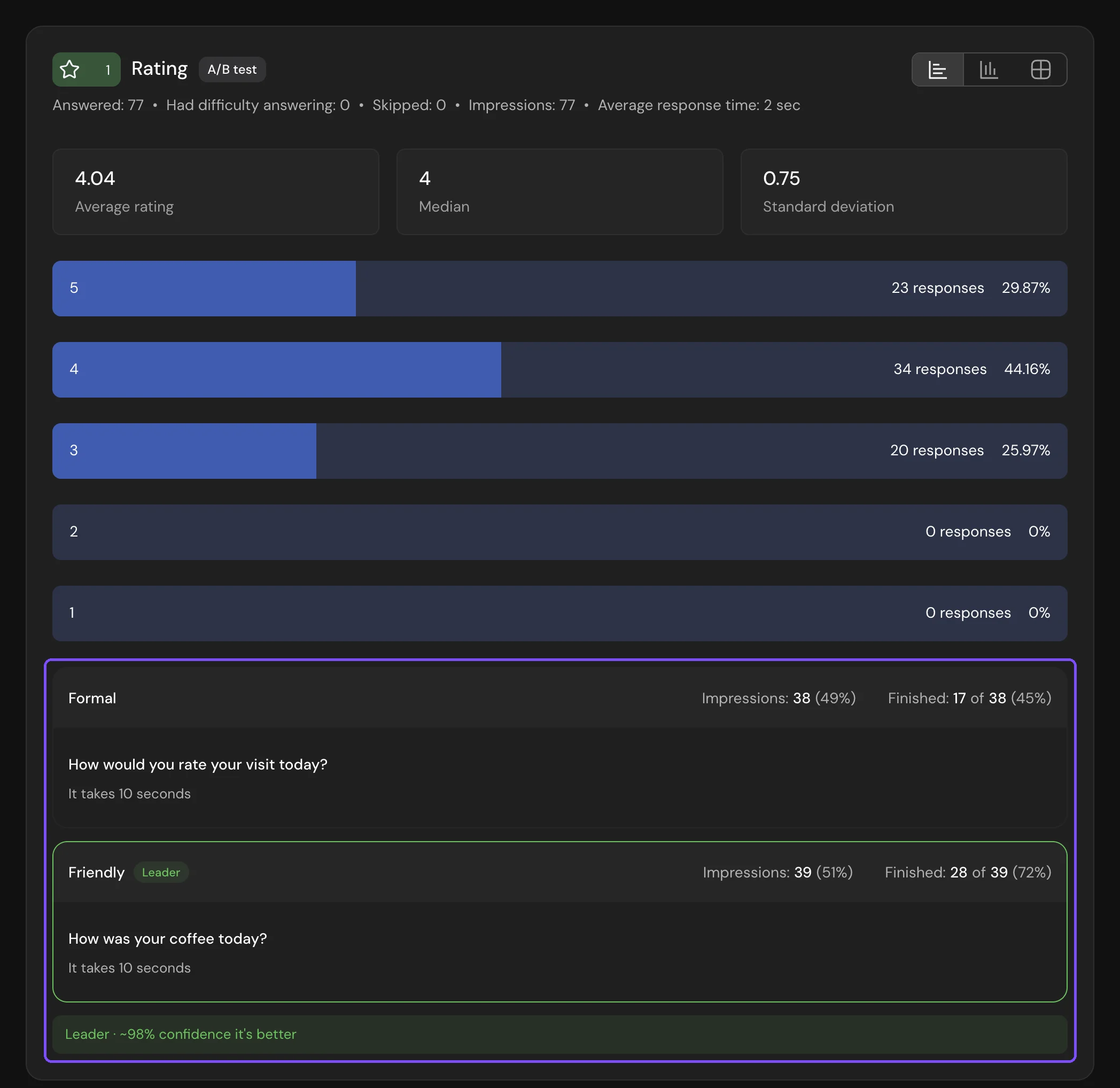Select the rating 4 bar with 34 responses
Screen dimensions: 1120x1088
(x=559, y=370)
